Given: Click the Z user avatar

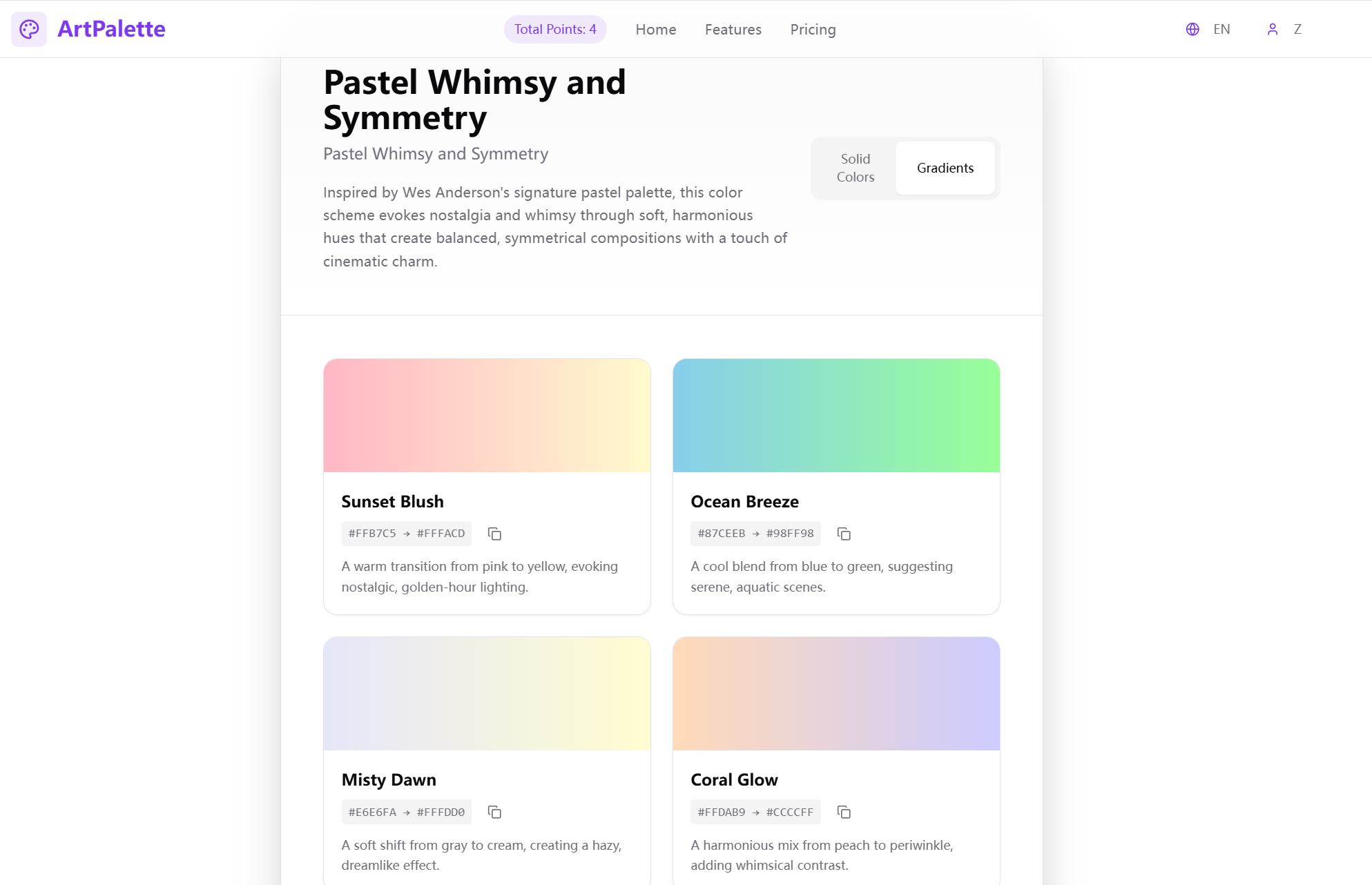Looking at the screenshot, I should point(1297,29).
